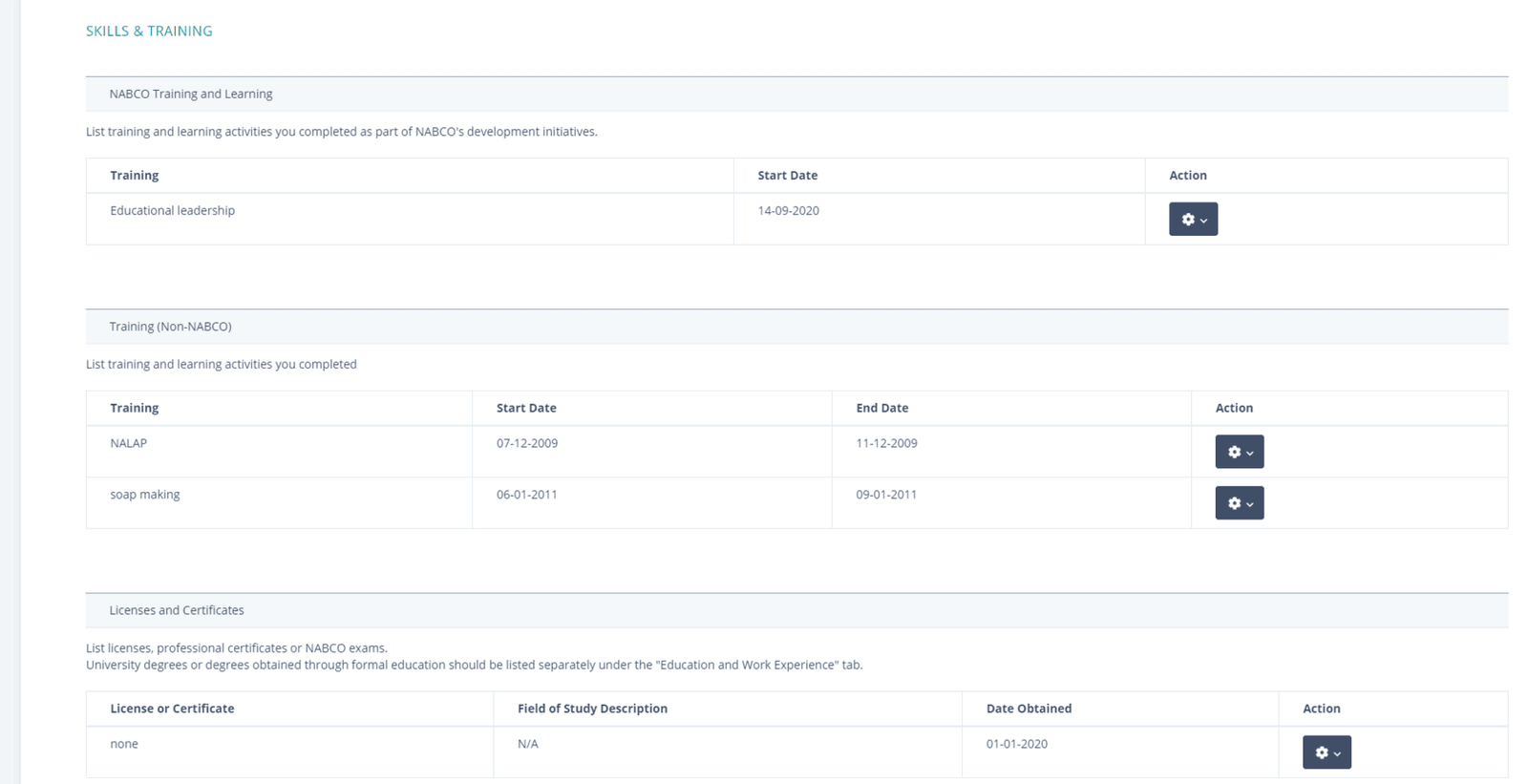This screenshot has height=784, width=1528.
Task: Click the 01-01-2020 date obtained cell
Action: tap(1016, 744)
